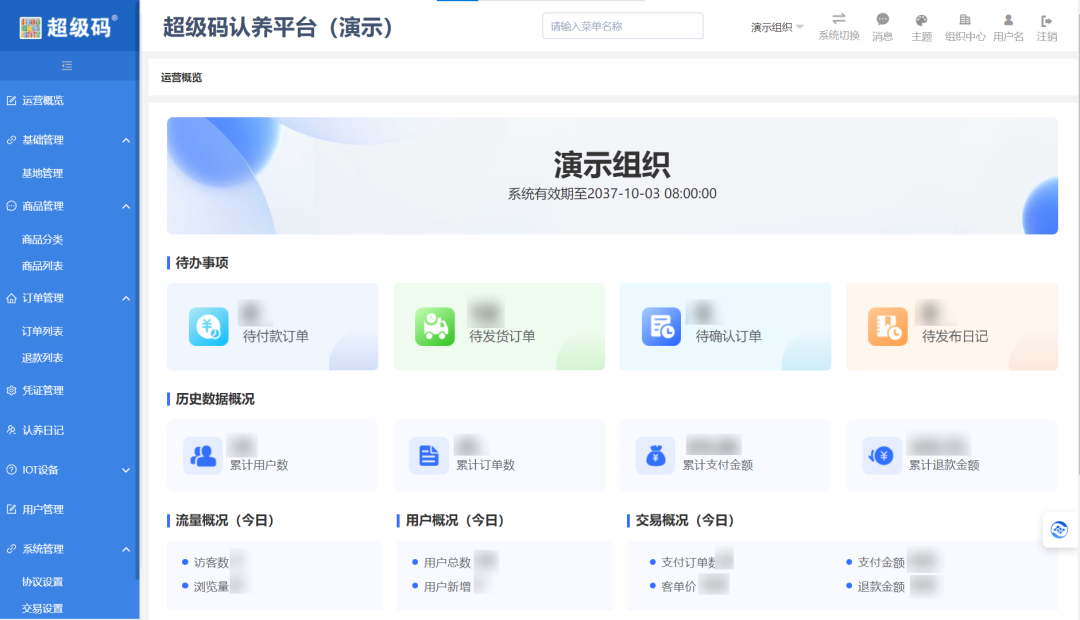Click the username profile icon
The height and width of the screenshot is (620, 1080).
coord(1008,20)
